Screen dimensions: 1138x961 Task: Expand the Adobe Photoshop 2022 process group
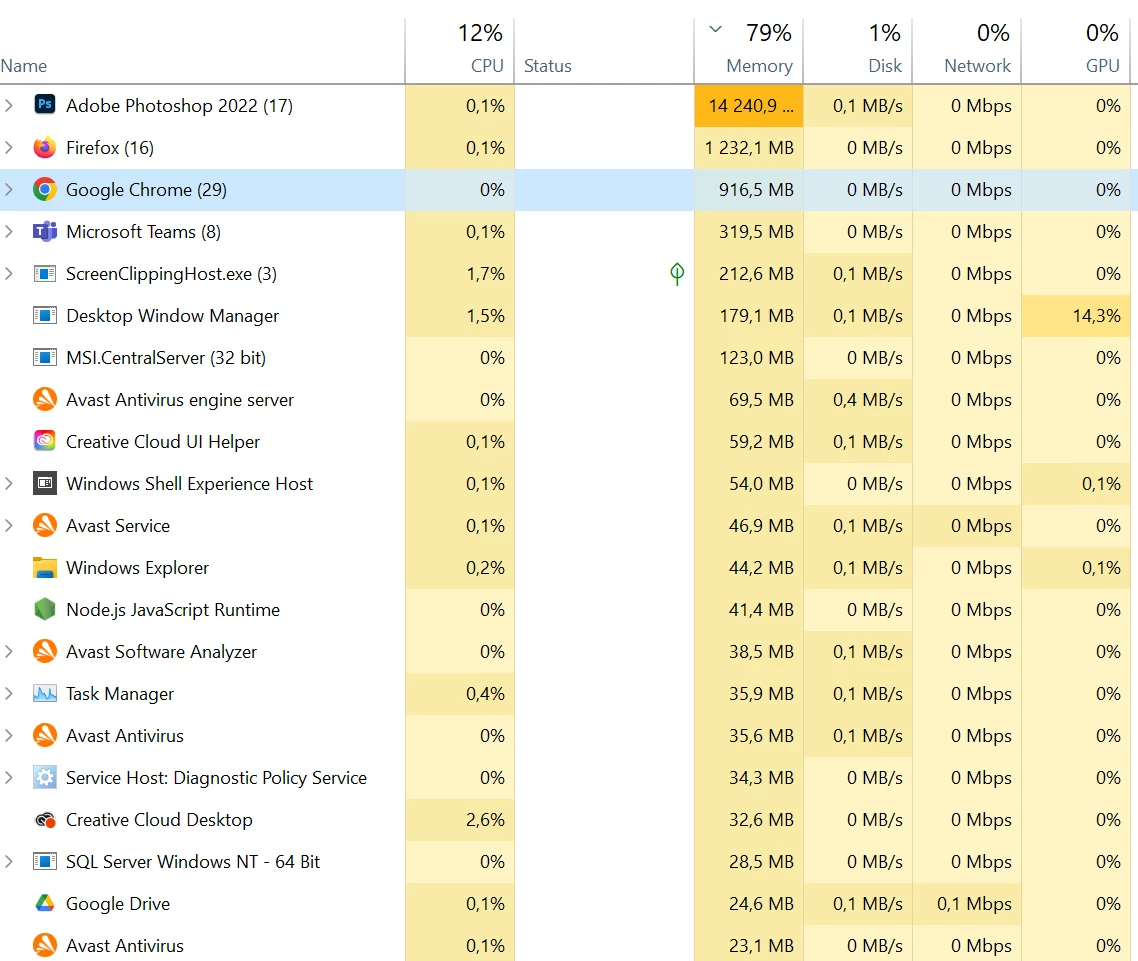(9, 105)
